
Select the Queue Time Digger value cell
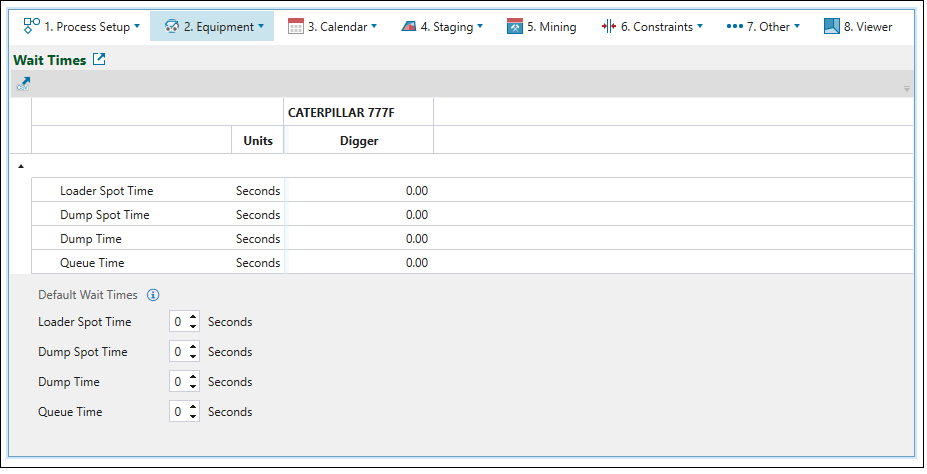click(358, 263)
